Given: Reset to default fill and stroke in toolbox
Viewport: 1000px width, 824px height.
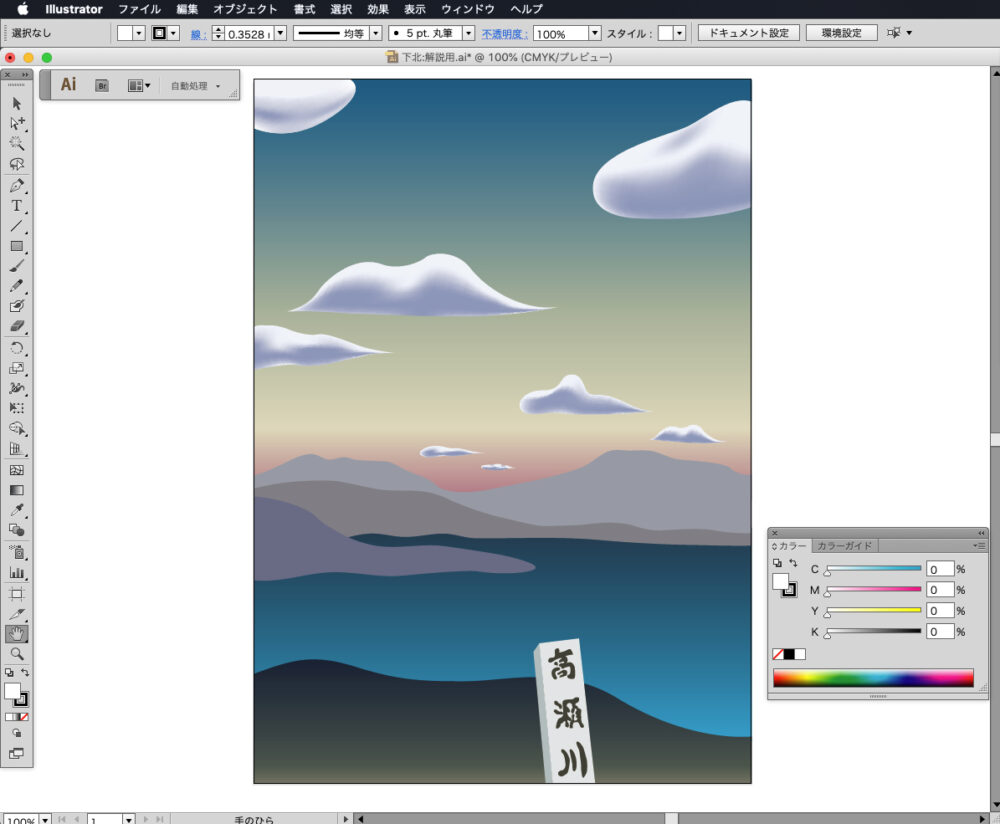Looking at the screenshot, I should (x=9, y=673).
